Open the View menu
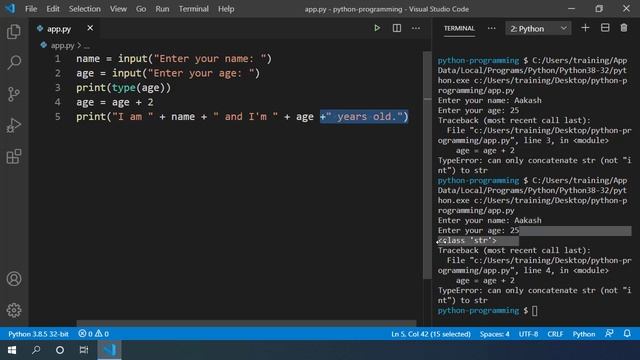Screen dimensions: 640x360 [x=118, y=9]
